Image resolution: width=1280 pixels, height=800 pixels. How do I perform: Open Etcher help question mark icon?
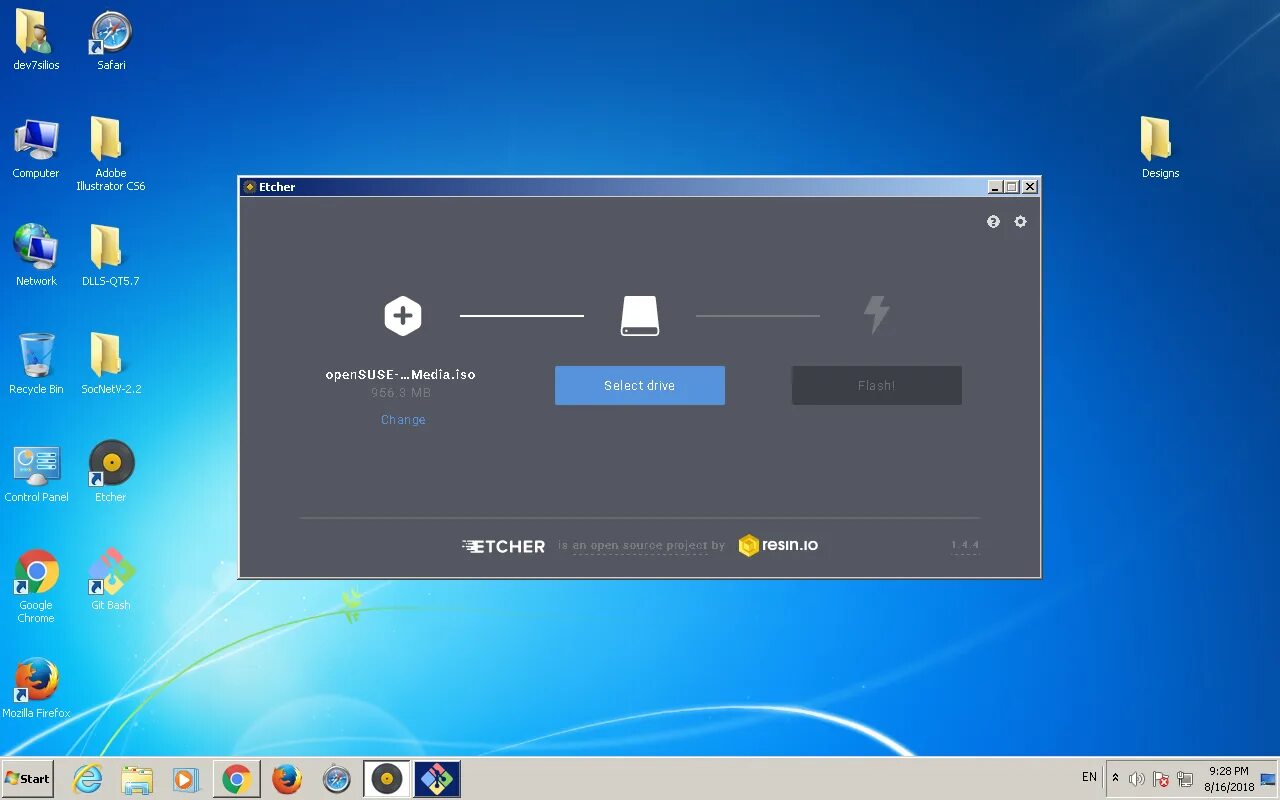(x=993, y=222)
